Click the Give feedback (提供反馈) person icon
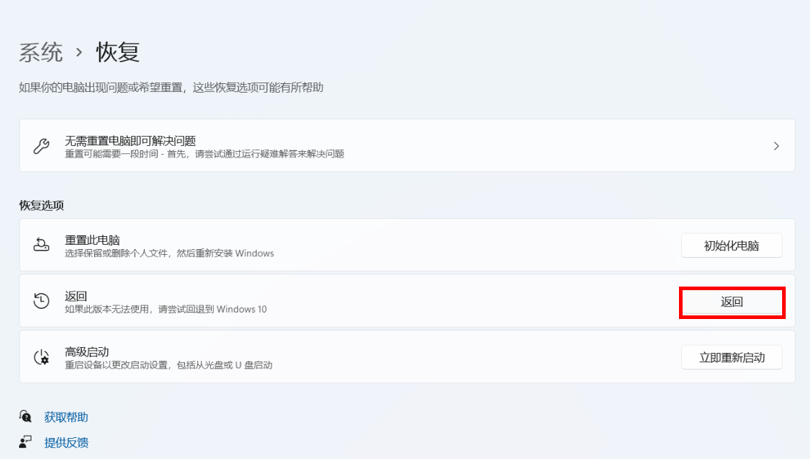The width and height of the screenshot is (810, 459). (26, 442)
